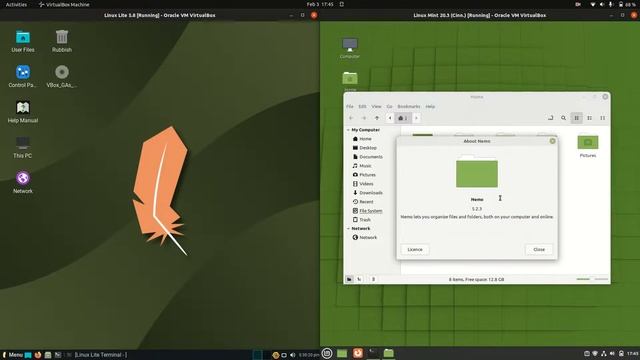
Task: Open the File menu in Nemo
Action: coord(350,107)
